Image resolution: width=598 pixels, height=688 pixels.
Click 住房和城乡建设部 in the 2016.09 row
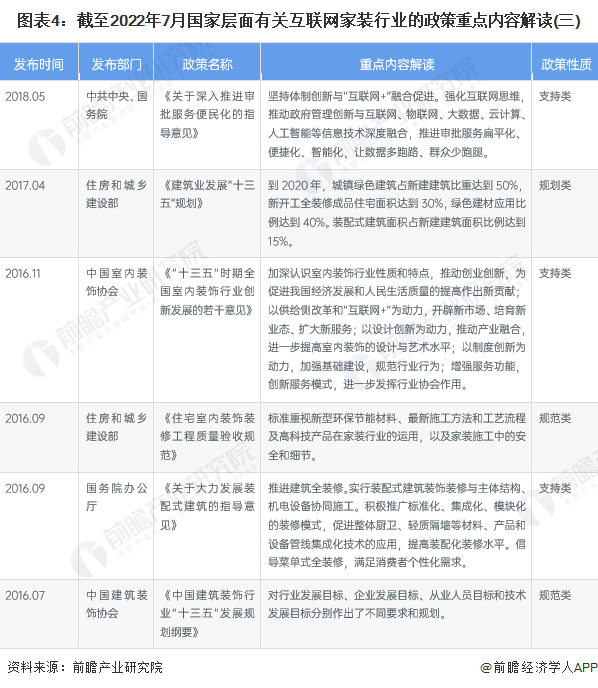116,427
